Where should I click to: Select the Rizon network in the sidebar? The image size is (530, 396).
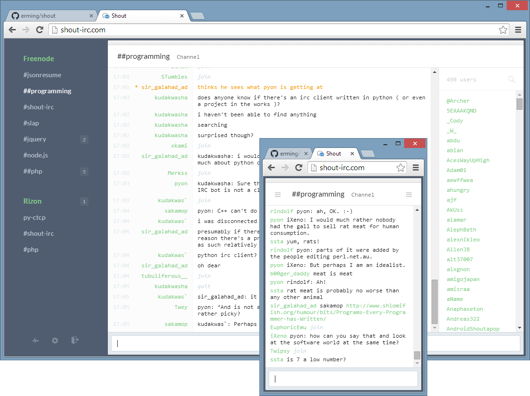click(x=32, y=201)
